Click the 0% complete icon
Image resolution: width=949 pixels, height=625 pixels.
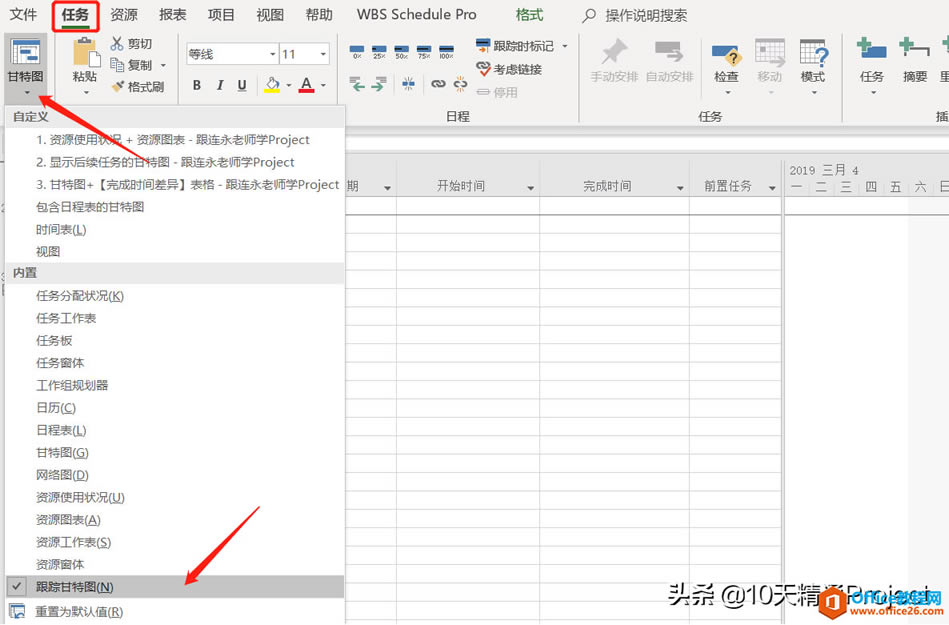click(x=357, y=50)
